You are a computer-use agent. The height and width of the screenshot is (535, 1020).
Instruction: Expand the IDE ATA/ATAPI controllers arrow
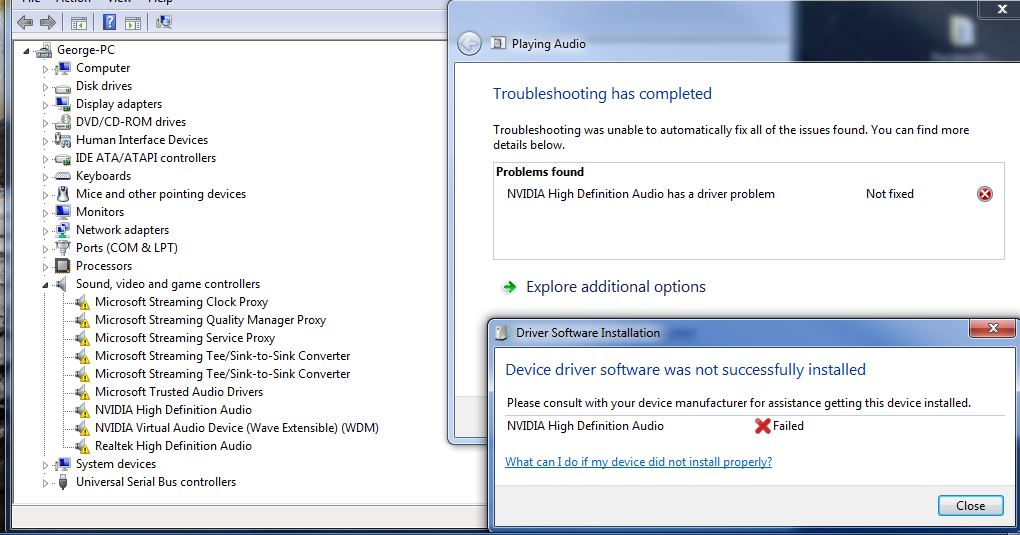click(46, 159)
